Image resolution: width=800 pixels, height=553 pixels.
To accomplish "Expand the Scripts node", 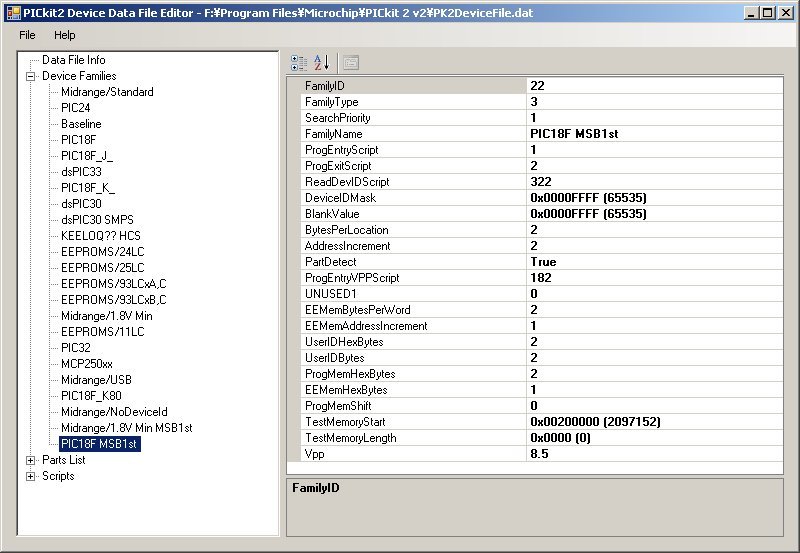I will coord(31,476).
